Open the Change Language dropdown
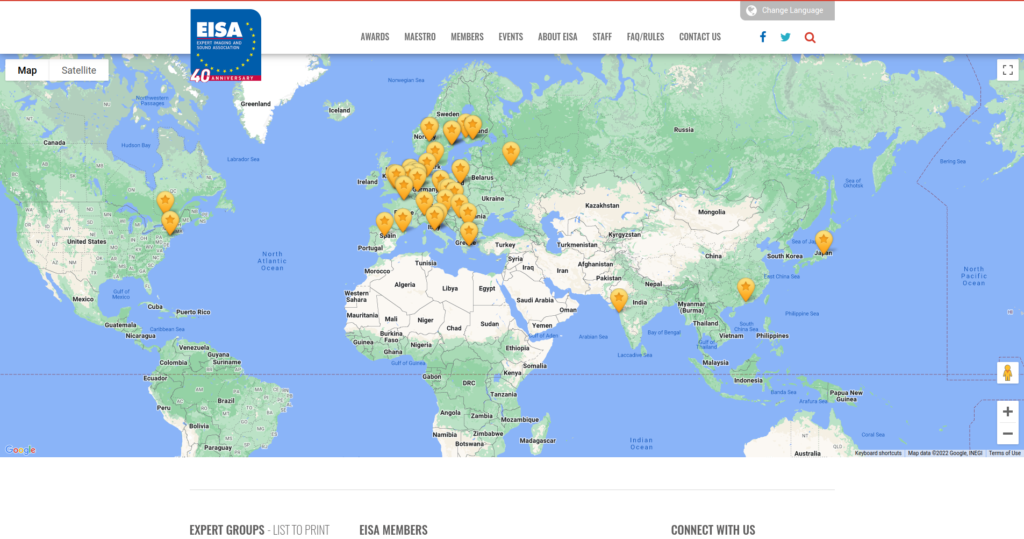The image size is (1024, 539). pyautogui.click(x=787, y=10)
